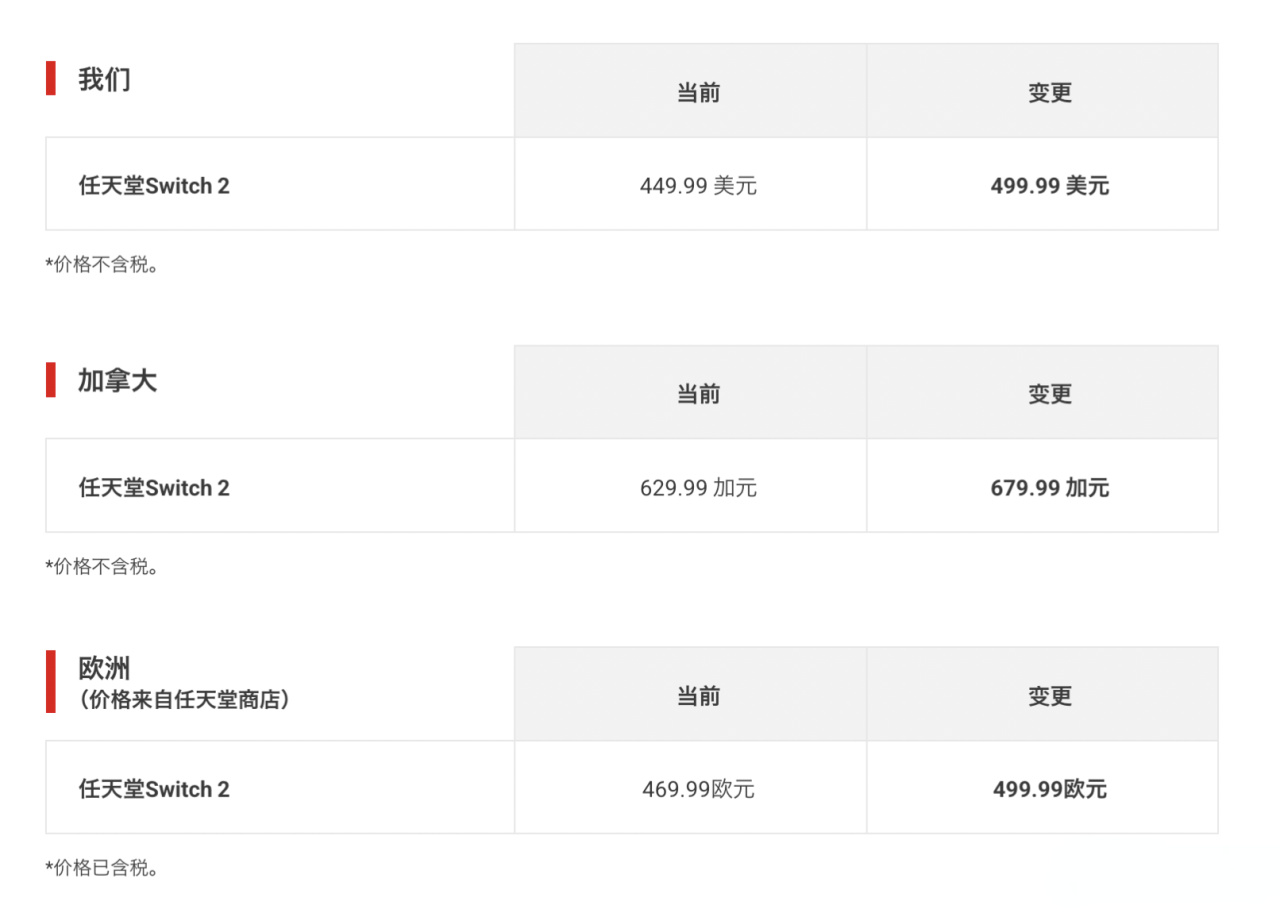This screenshot has width=1280, height=921.
Task: Select the 加拿大 section heading
Action: point(117,381)
